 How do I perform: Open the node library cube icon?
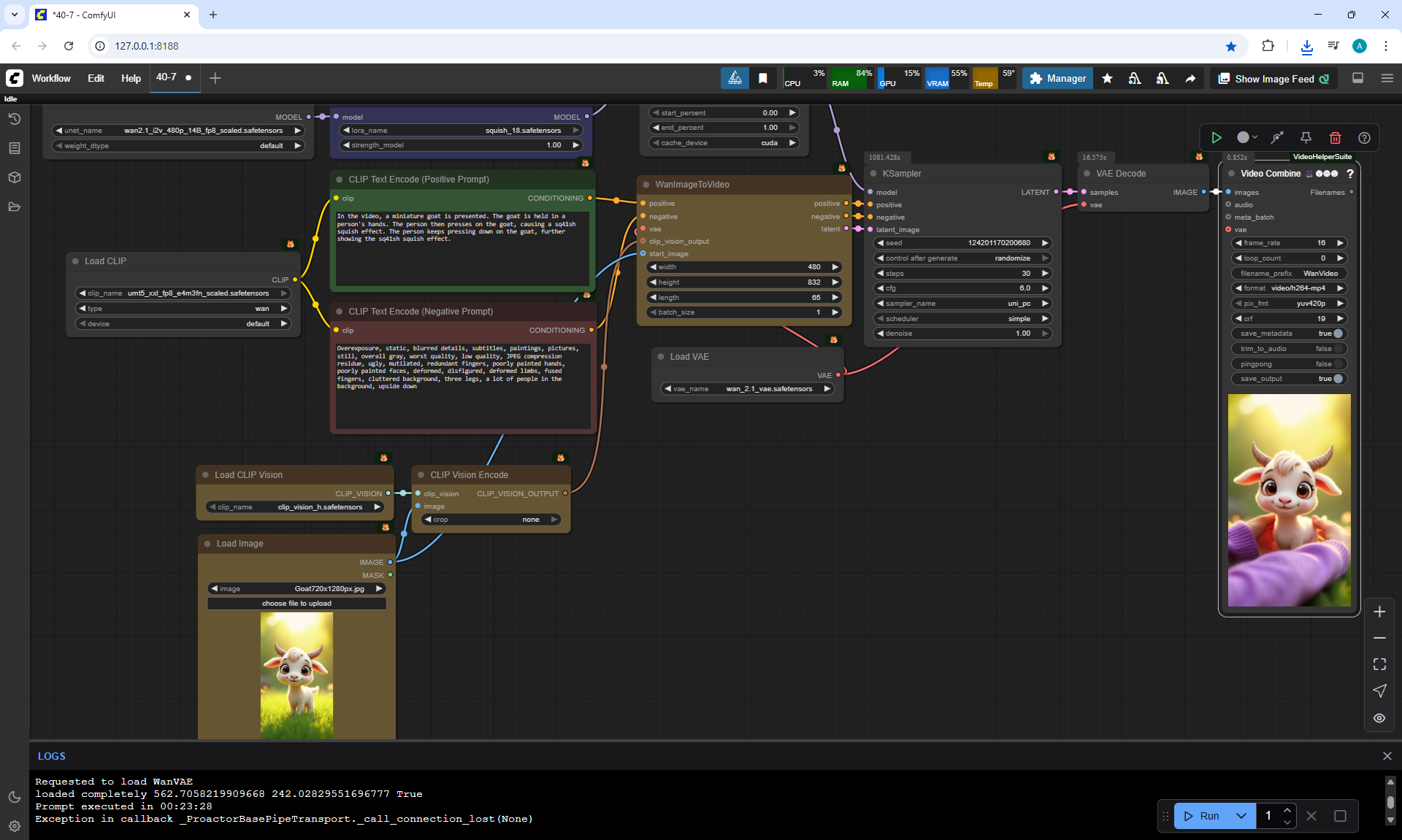coord(14,177)
